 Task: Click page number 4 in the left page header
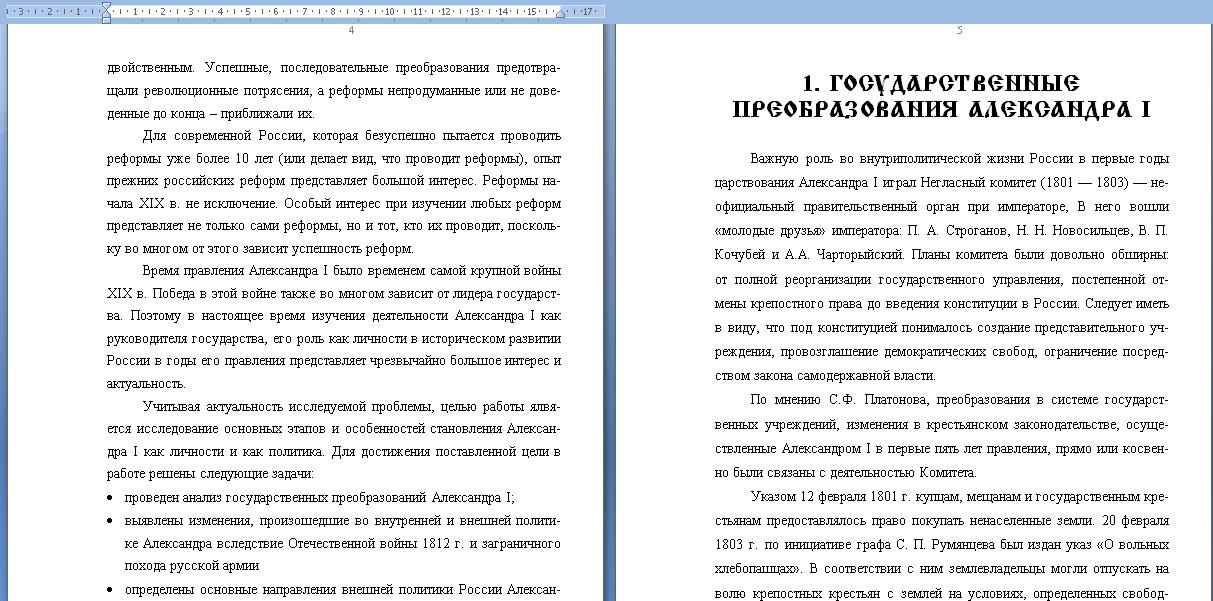(x=351, y=31)
